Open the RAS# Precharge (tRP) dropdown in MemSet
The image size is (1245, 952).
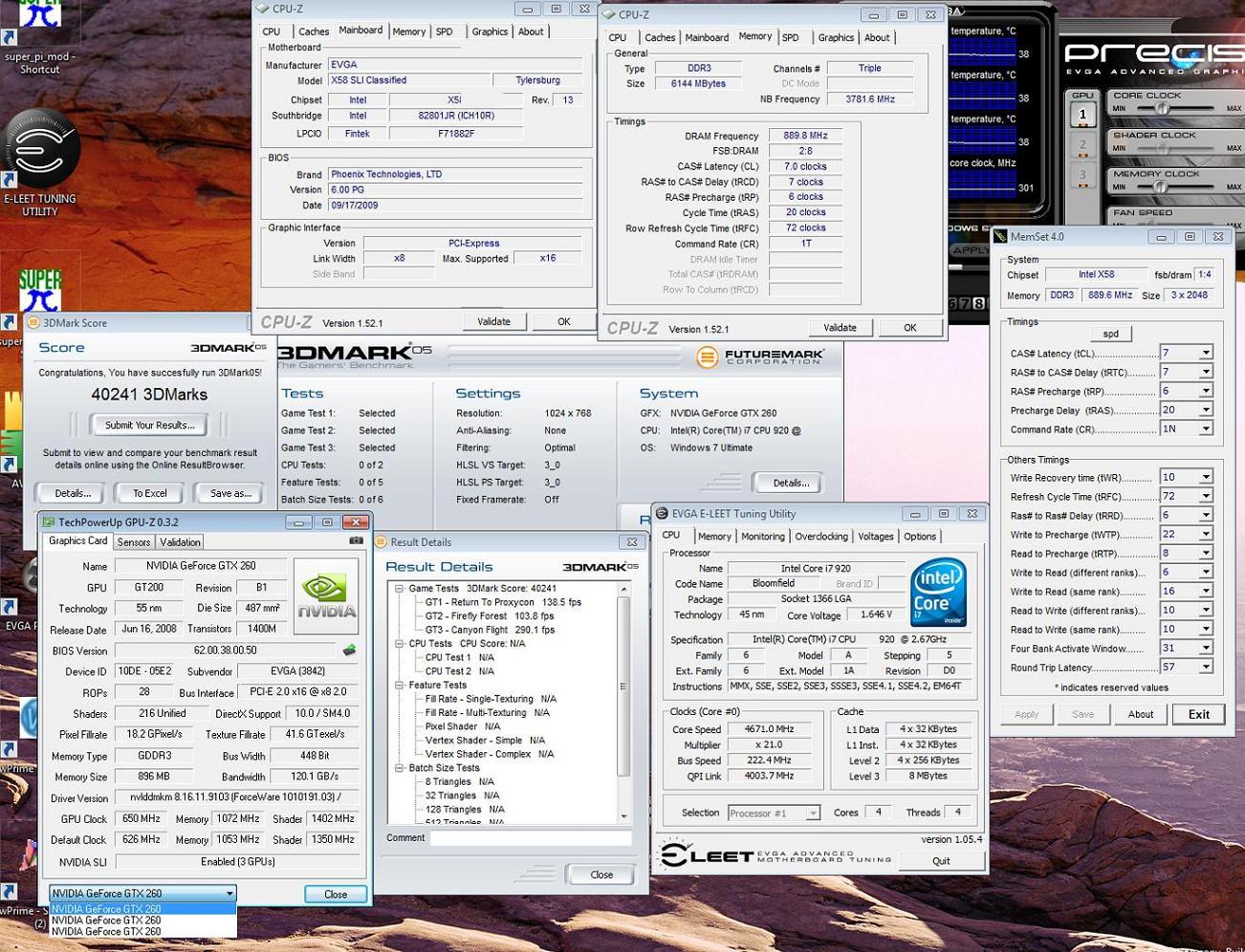click(1206, 391)
